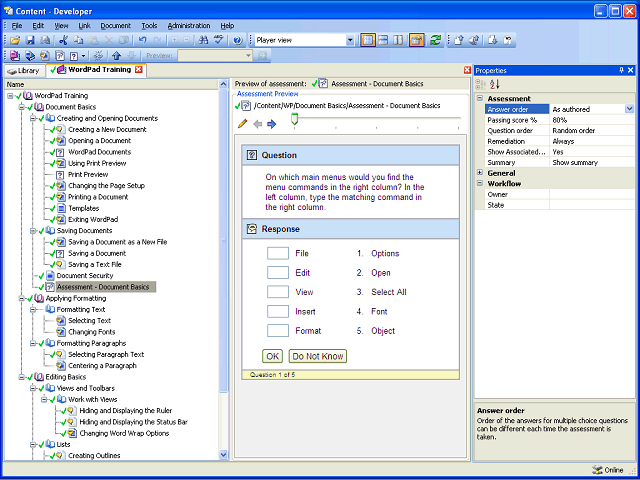
Task: Click the input box beside File
Action: (278, 253)
